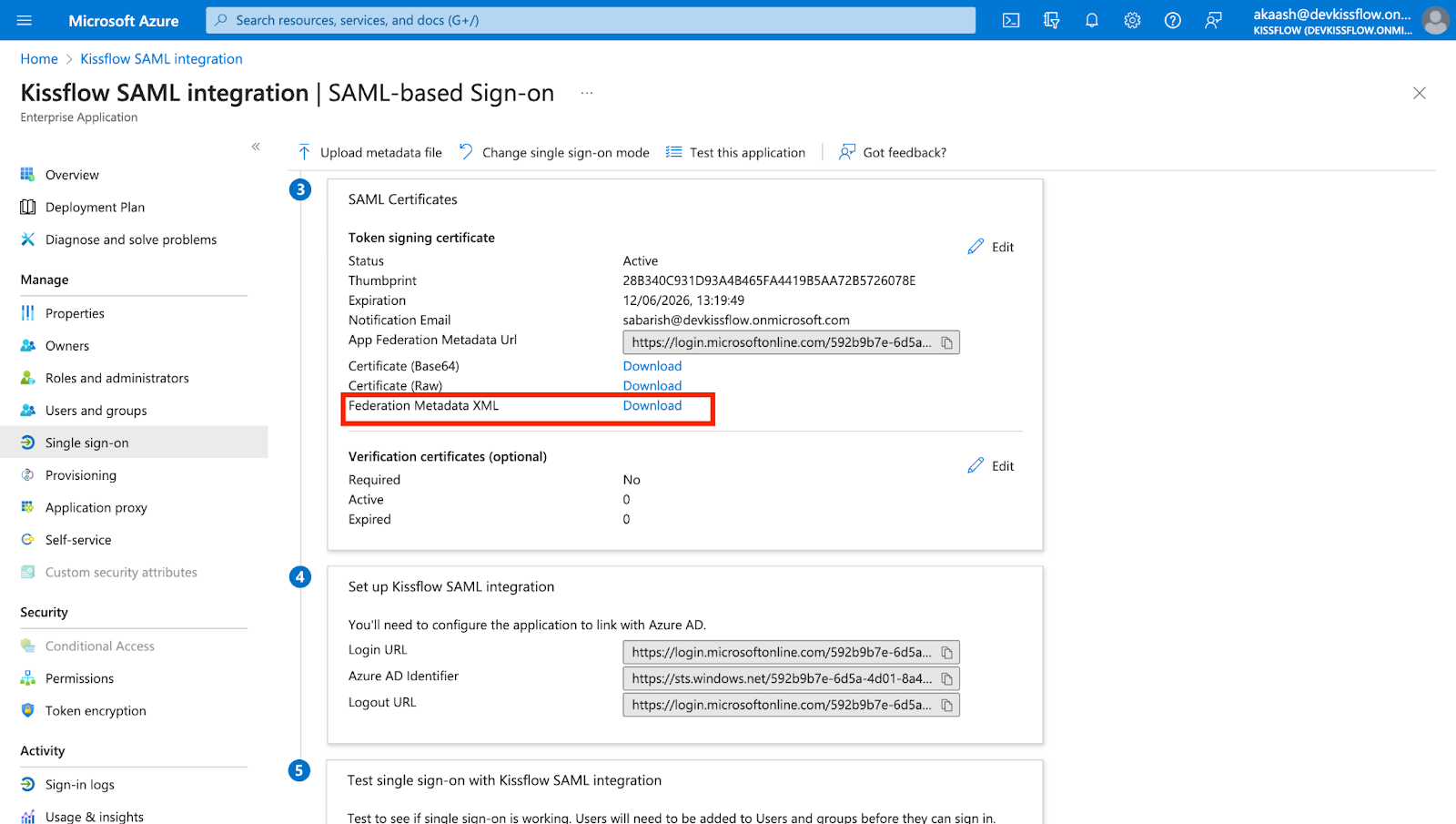Screen dimensions: 1456x824
Task: Edit the Verification certificates section
Action: pyautogui.click(x=991, y=465)
